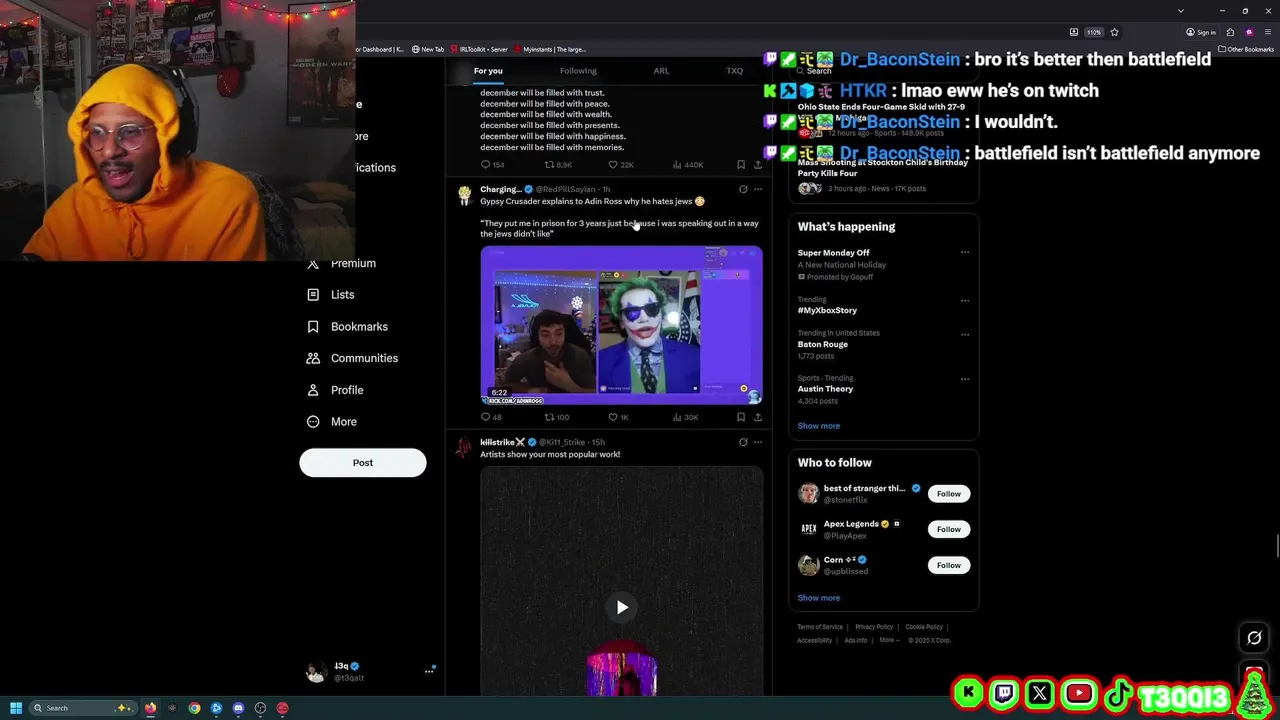Open Other Bookmarks folder
Viewport: 1280px width, 720px height.
click(1246, 49)
